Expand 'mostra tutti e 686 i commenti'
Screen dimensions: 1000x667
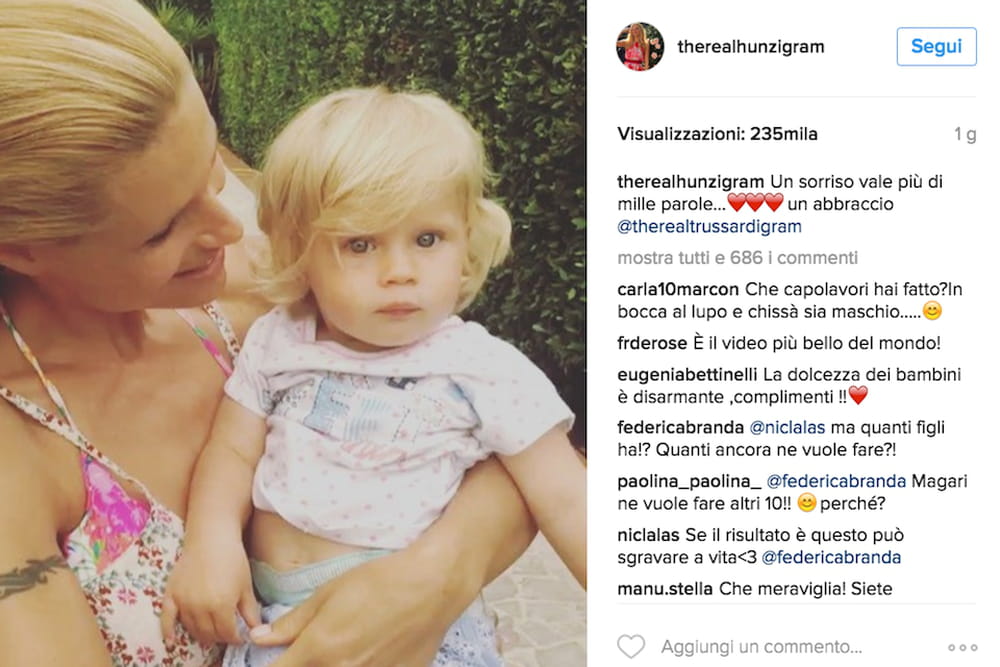click(x=737, y=258)
